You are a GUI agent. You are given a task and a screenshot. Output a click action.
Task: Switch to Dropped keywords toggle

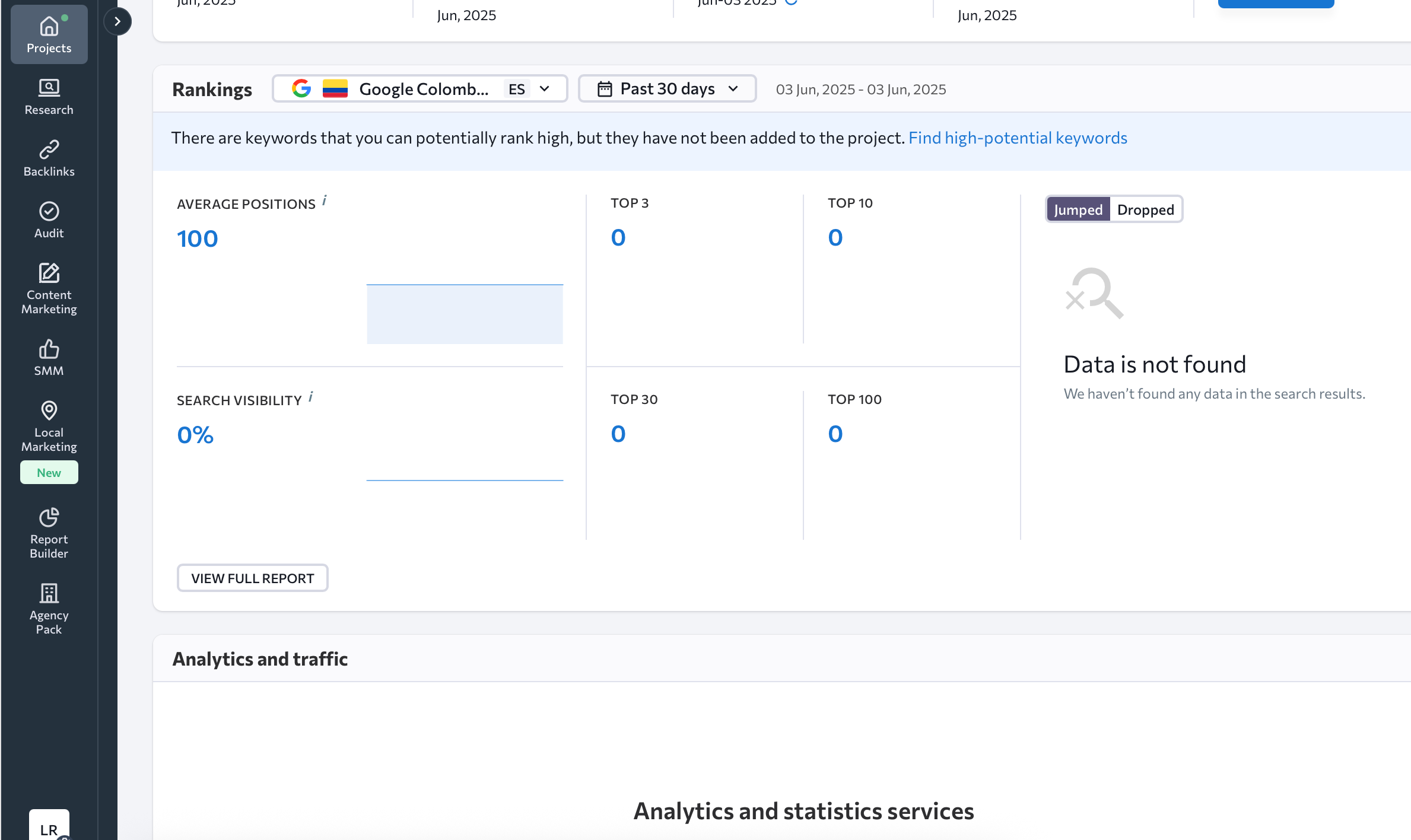tap(1145, 210)
